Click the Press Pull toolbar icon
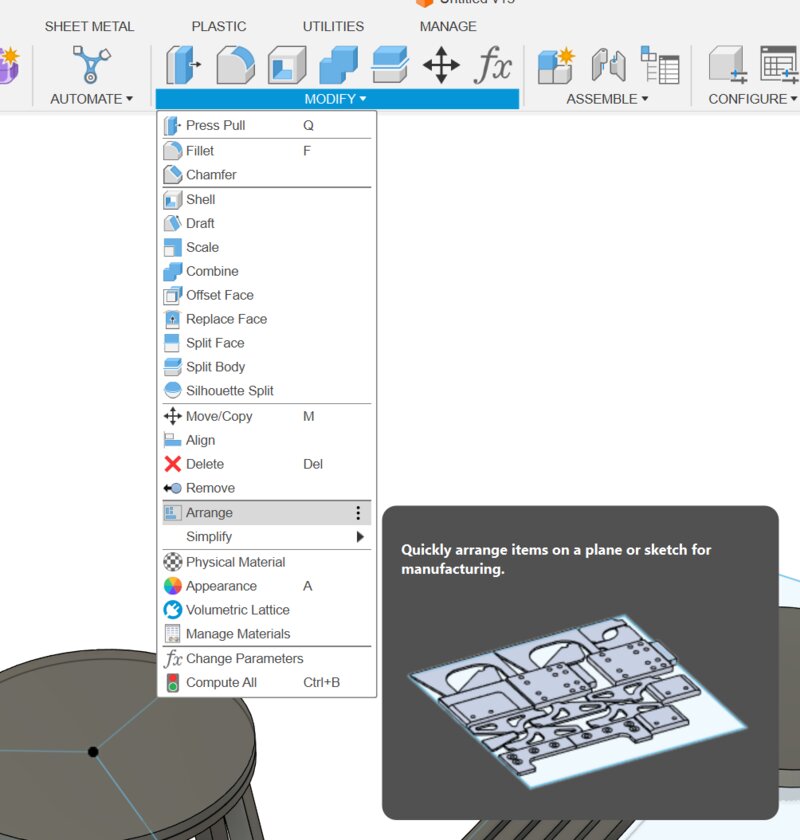The height and width of the screenshot is (840, 800). pyautogui.click(x=183, y=65)
